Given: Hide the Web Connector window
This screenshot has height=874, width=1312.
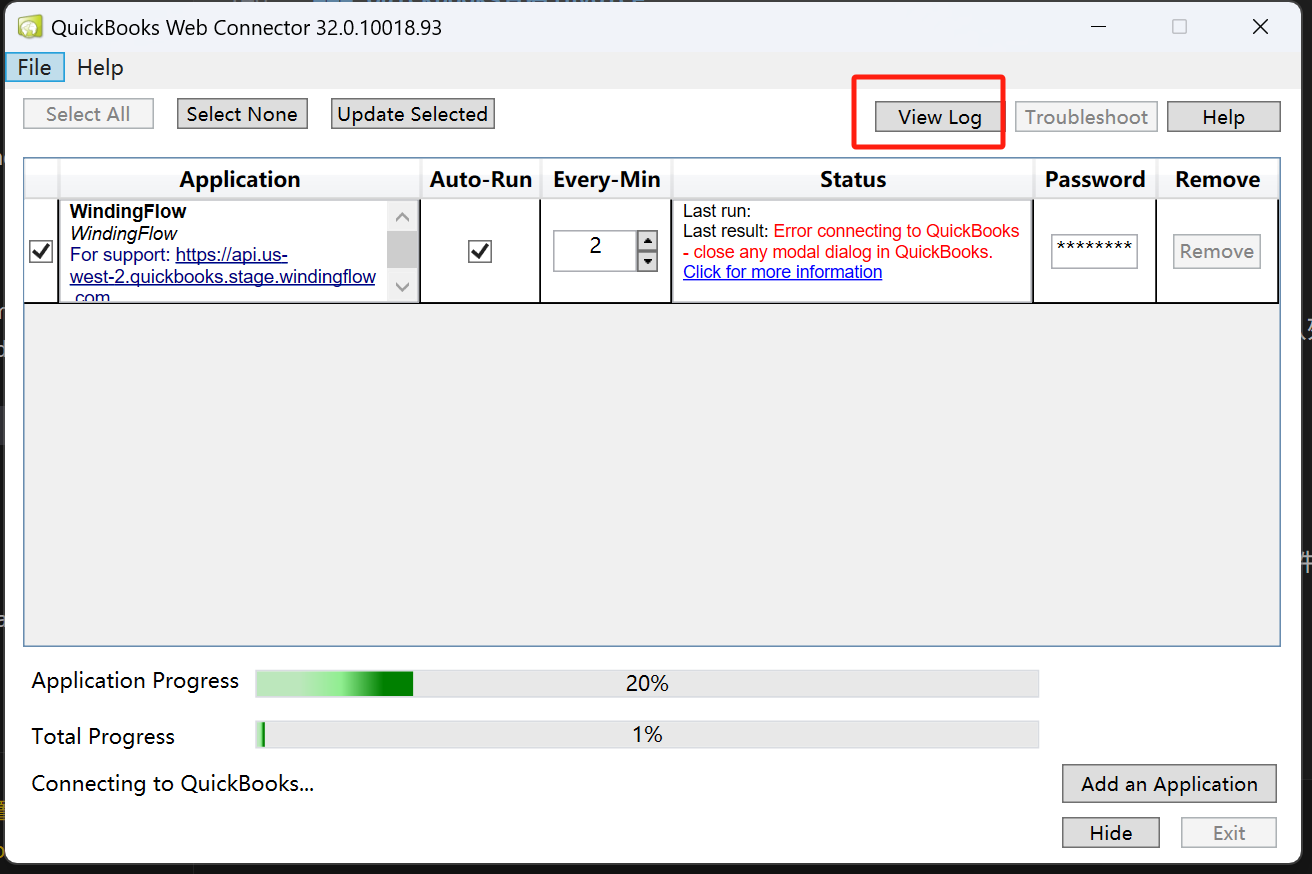Looking at the screenshot, I should 1110,833.
